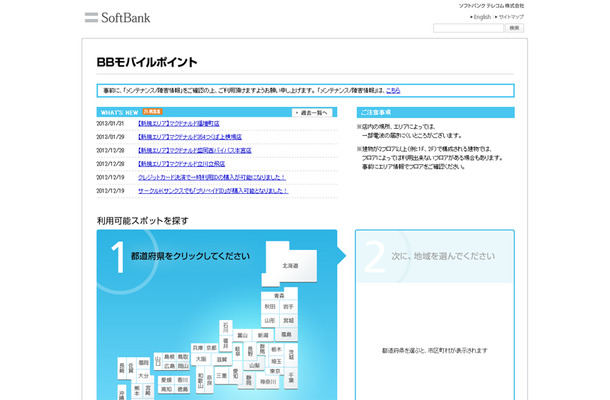Select 秋田 on the prefecture map
This screenshot has height=400, width=610.
[270, 307]
